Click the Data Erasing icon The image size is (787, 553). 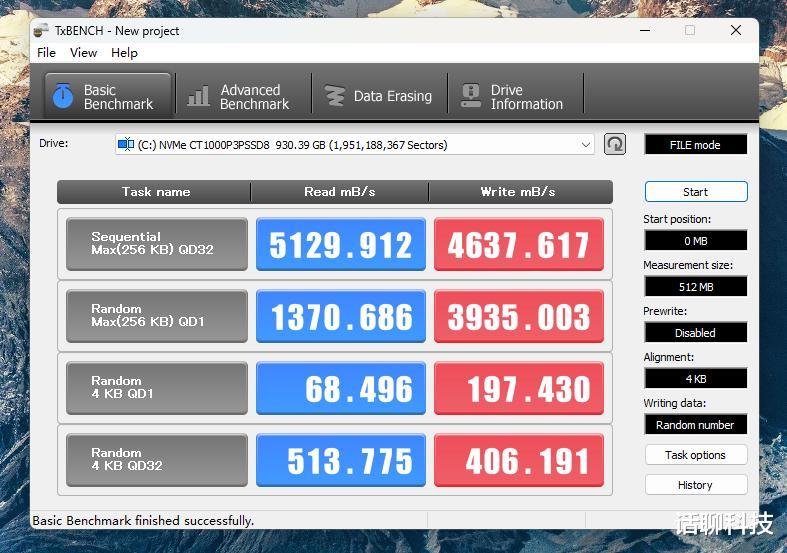(x=334, y=96)
